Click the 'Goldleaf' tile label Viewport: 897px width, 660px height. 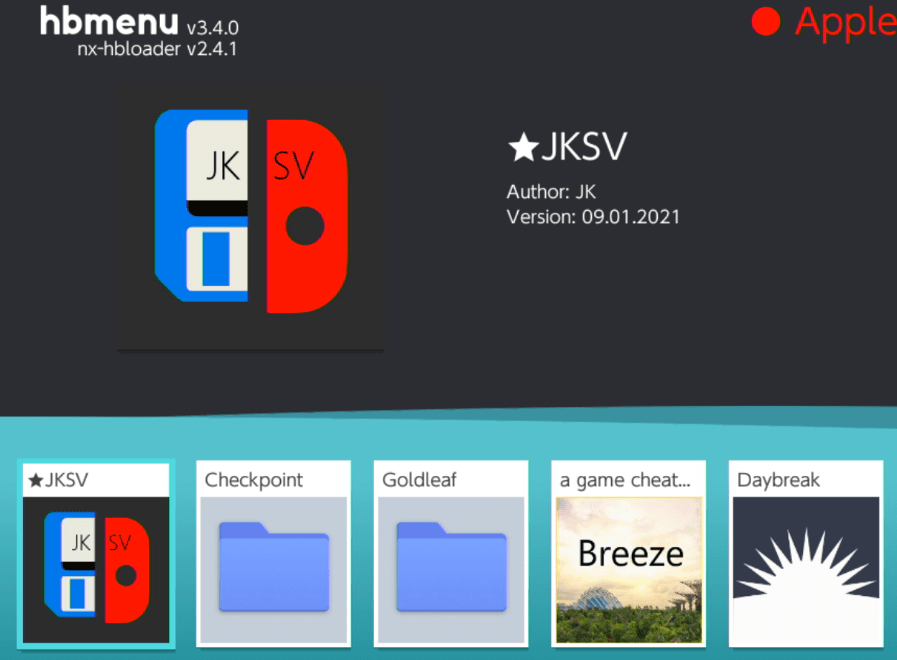(x=419, y=480)
